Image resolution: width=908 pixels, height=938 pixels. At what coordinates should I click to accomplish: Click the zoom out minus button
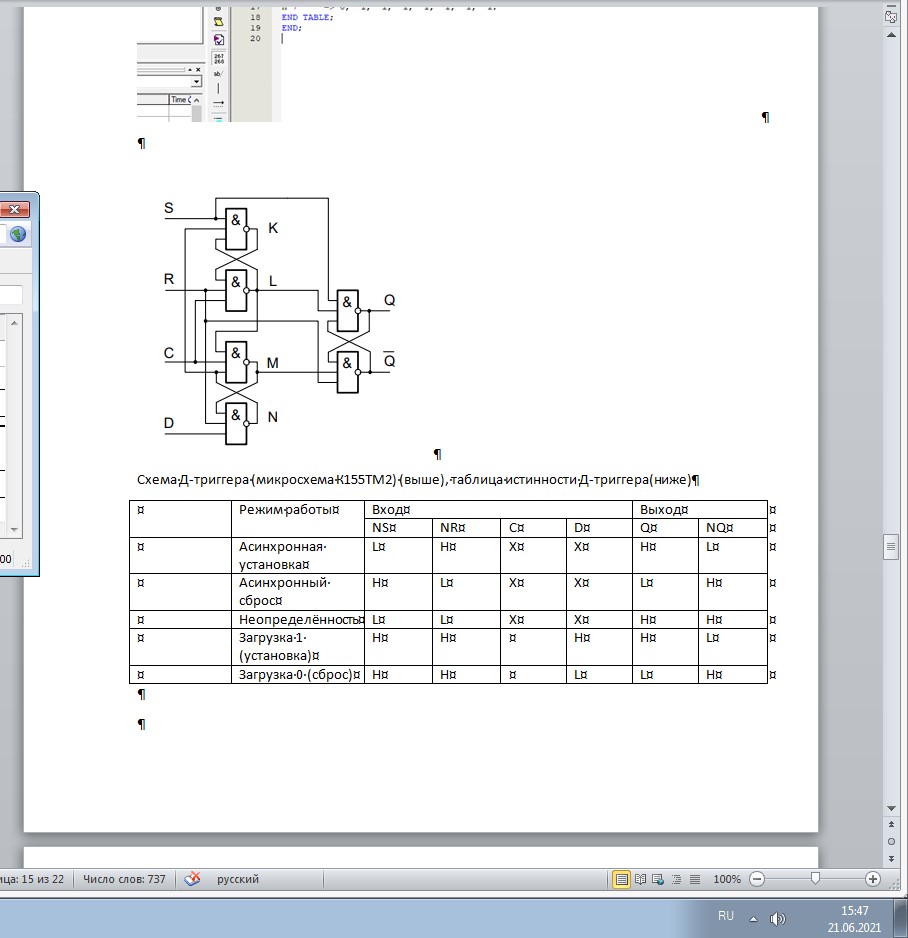coord(757,879)
